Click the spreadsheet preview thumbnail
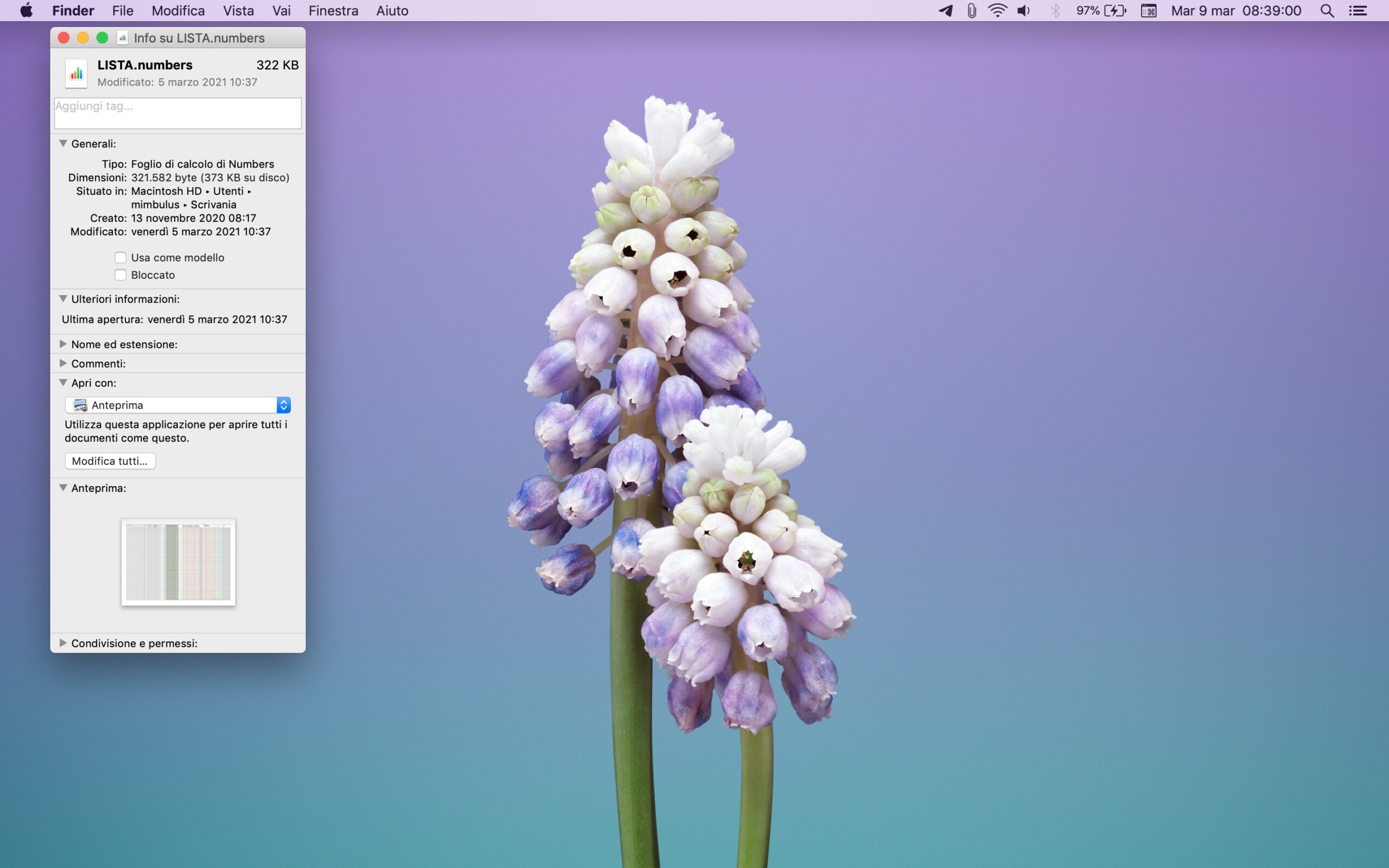The image size is (1389, 868). pyautogui.click(x=178, y=561)
